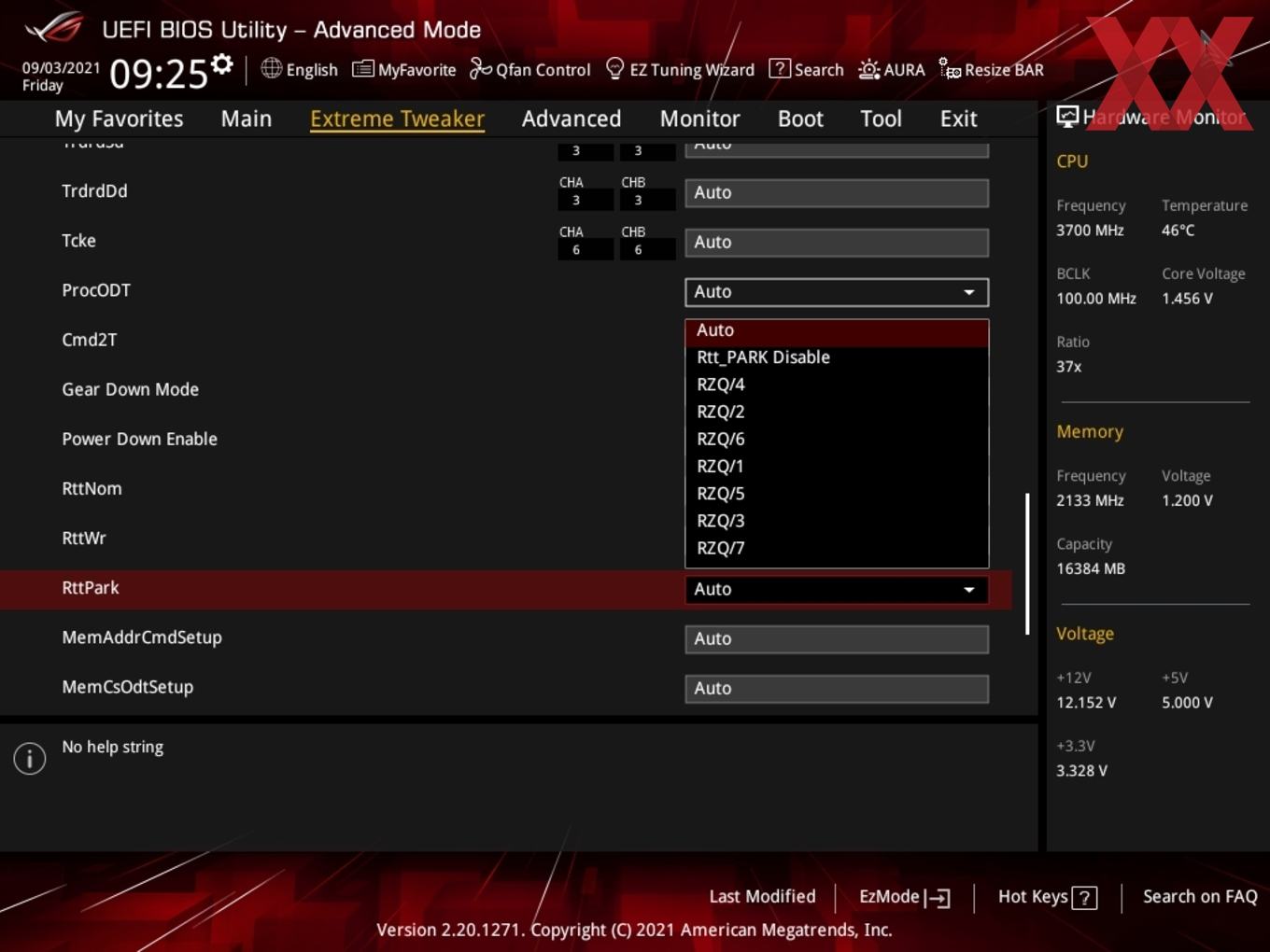
Task: Click the EzMode exit arrow icon
Action: click(x=938, y=898)
